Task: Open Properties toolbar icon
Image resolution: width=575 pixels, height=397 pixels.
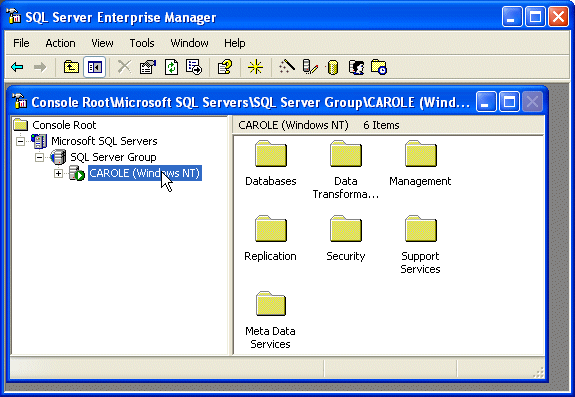Action: 148,67
